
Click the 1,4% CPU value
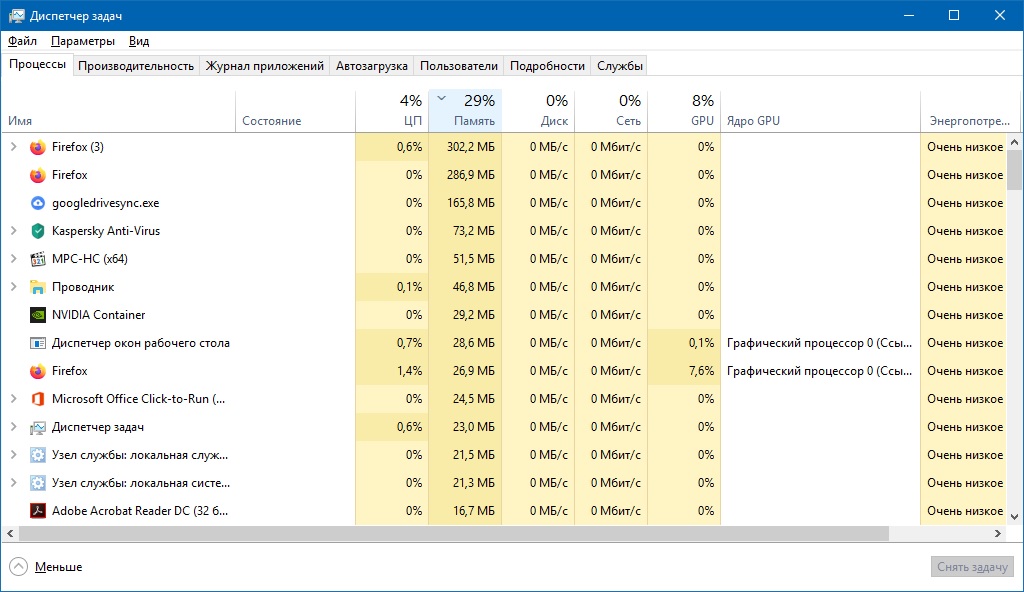click(409, 371)
